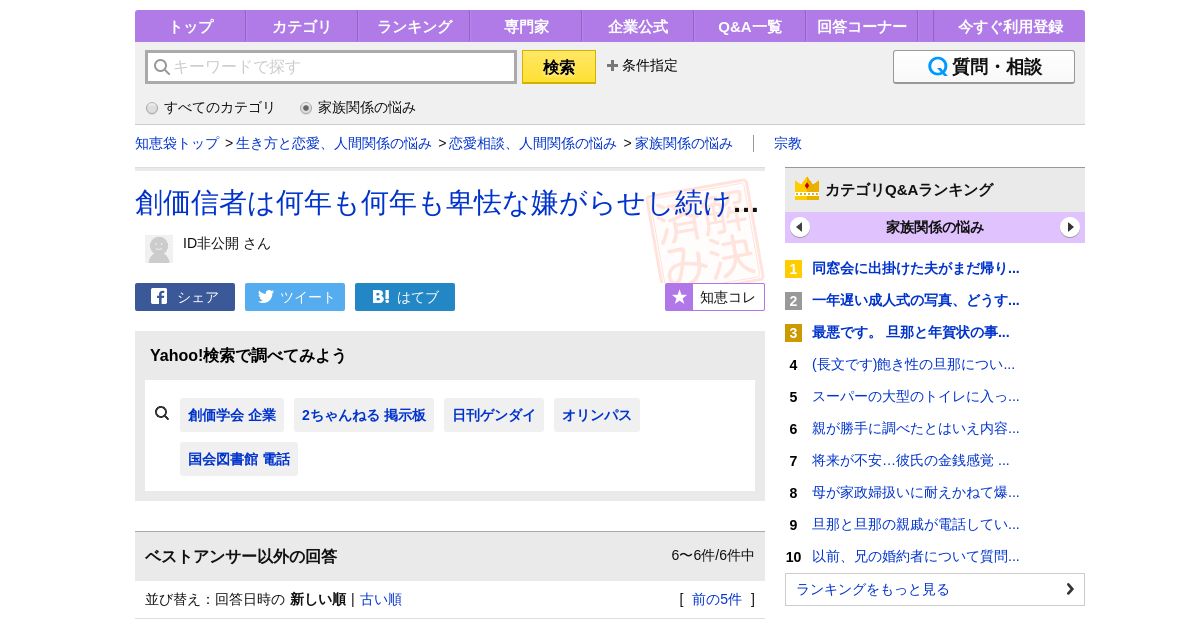Screen dimensions: 1200x630
Task: Open ranking 5: スーパーの大型のトイレ
Action: 916,396
